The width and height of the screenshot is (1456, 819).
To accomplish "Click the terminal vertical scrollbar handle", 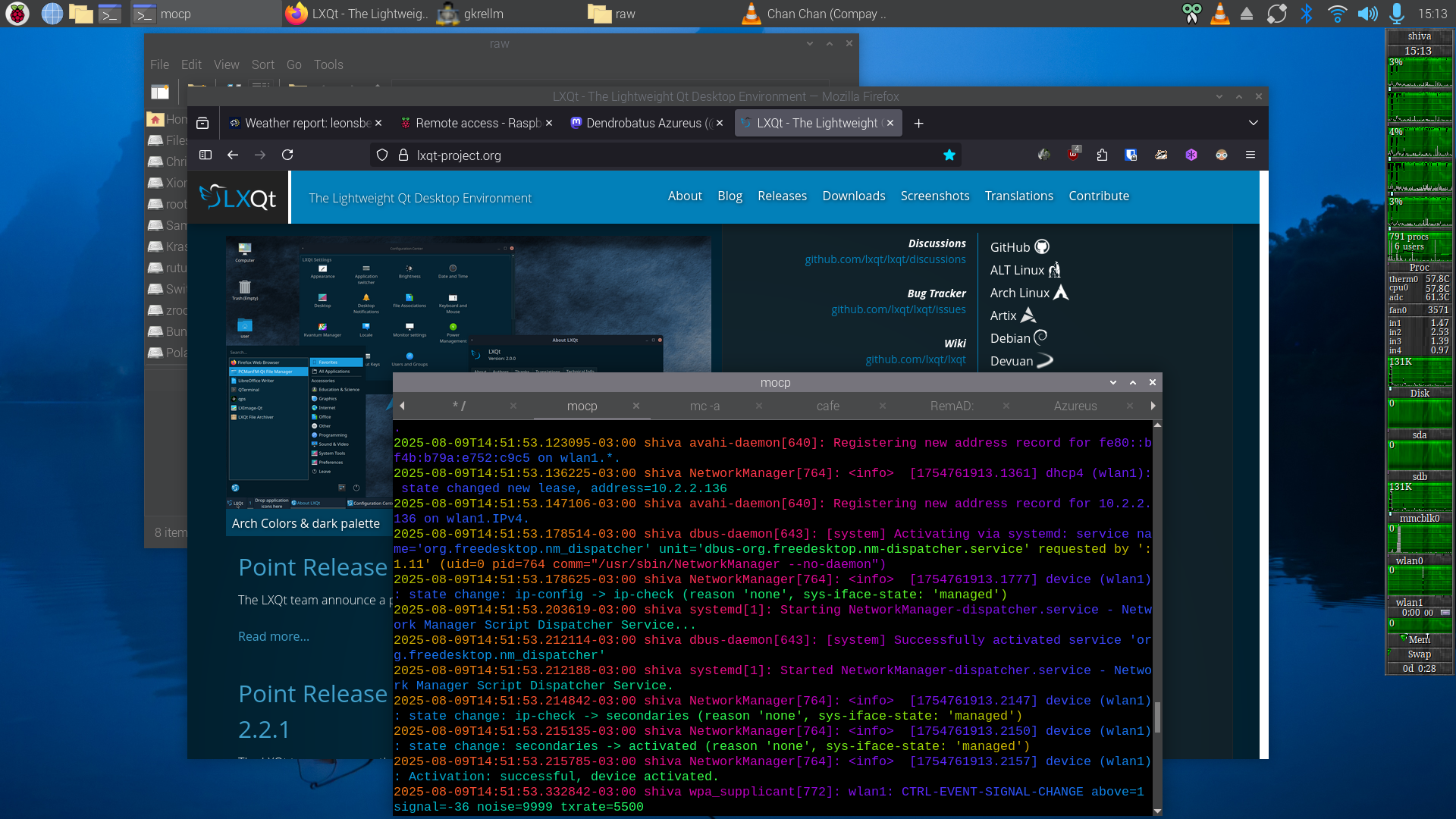I will (1157, 717).
